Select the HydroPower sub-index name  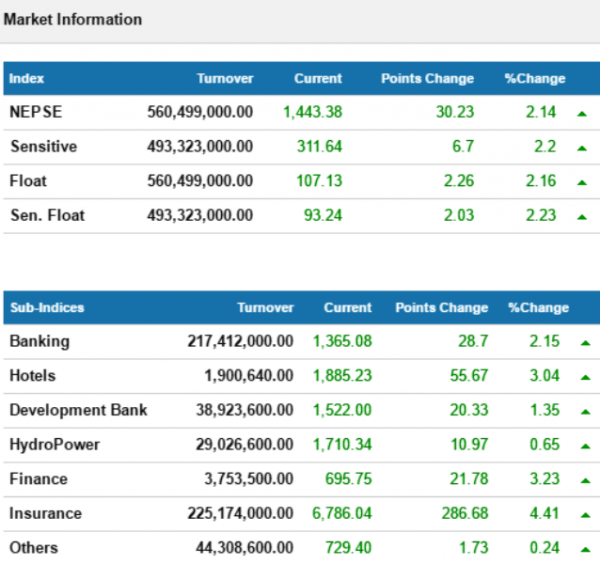(54, 445)
